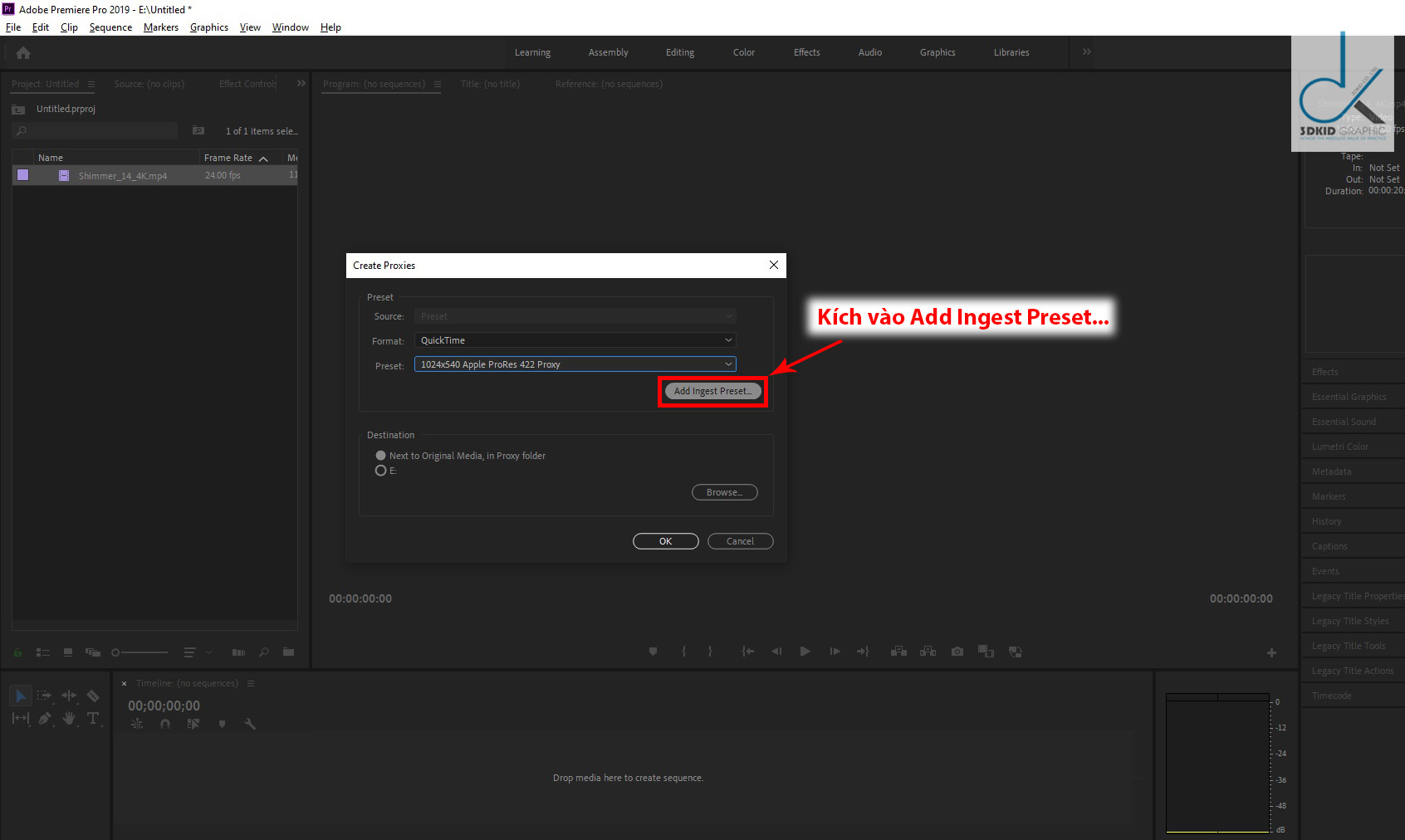The height and width of the screenshot is (840, 1405).
Task: Click Go to Out point button
Action: tap(863, 652)
